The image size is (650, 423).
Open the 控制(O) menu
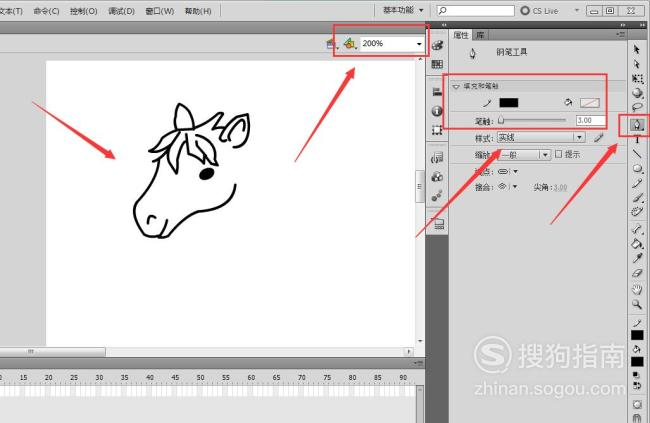[84, 11]
